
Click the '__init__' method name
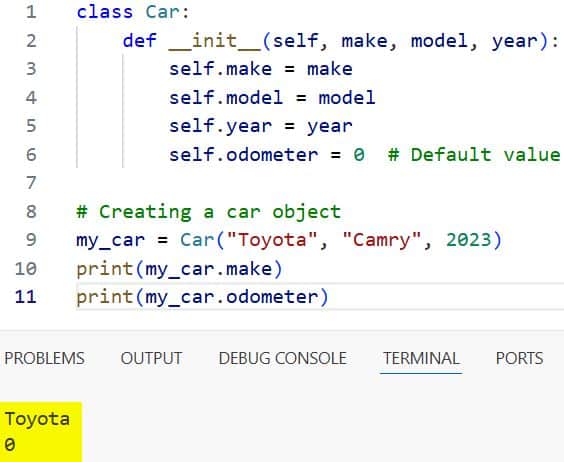215,41
